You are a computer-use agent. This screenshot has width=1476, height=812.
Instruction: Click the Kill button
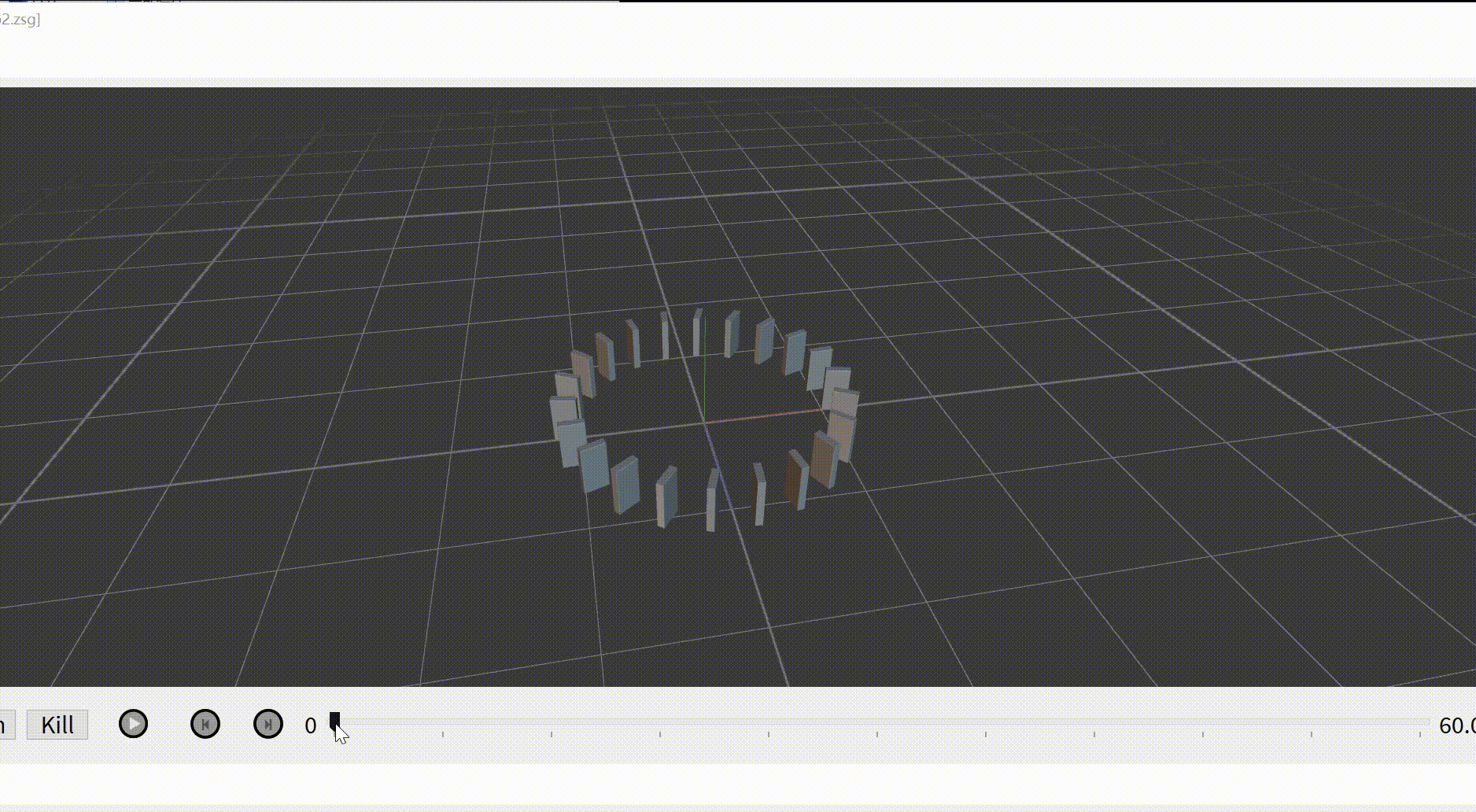tap(57, 725)
